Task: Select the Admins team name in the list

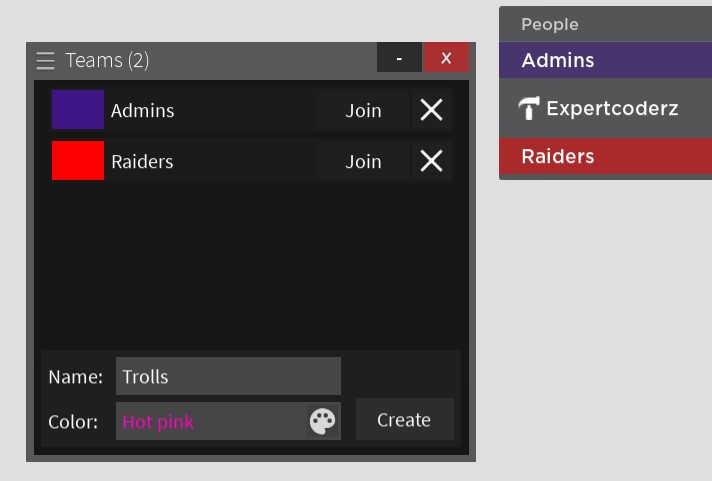Action: coord(143,111)
